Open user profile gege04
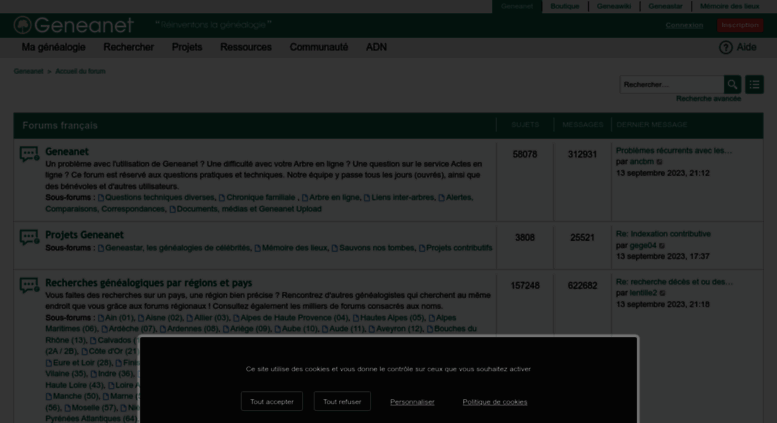Viewport: 777px width, 423px height. (x=643, y=245)
